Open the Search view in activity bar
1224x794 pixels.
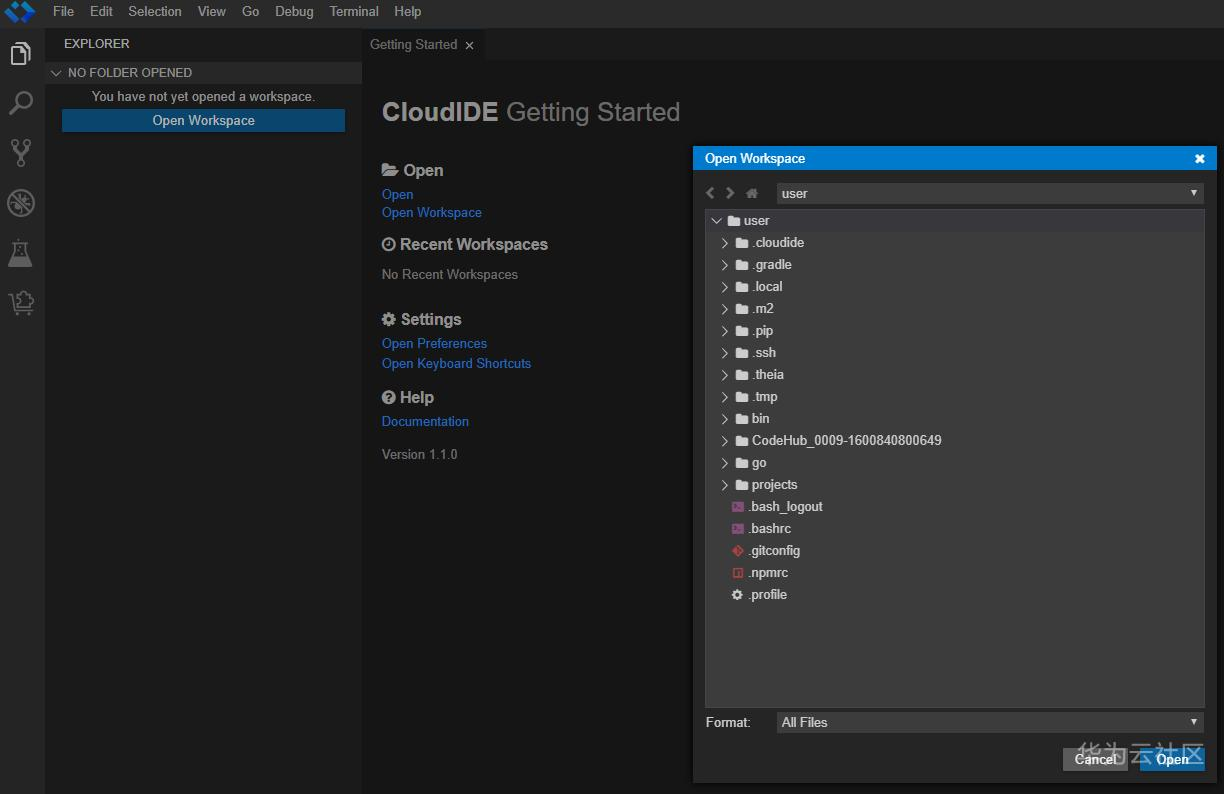(21, 103)
